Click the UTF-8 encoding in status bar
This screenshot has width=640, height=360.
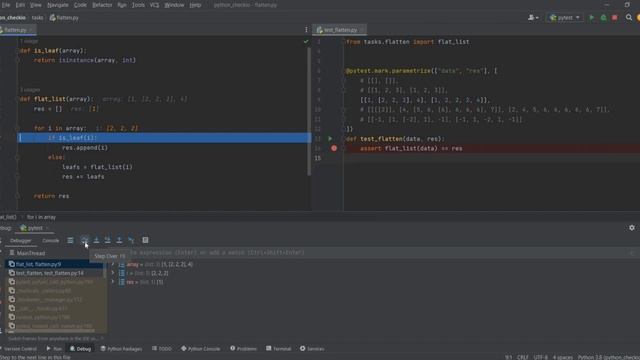point(540,357)
